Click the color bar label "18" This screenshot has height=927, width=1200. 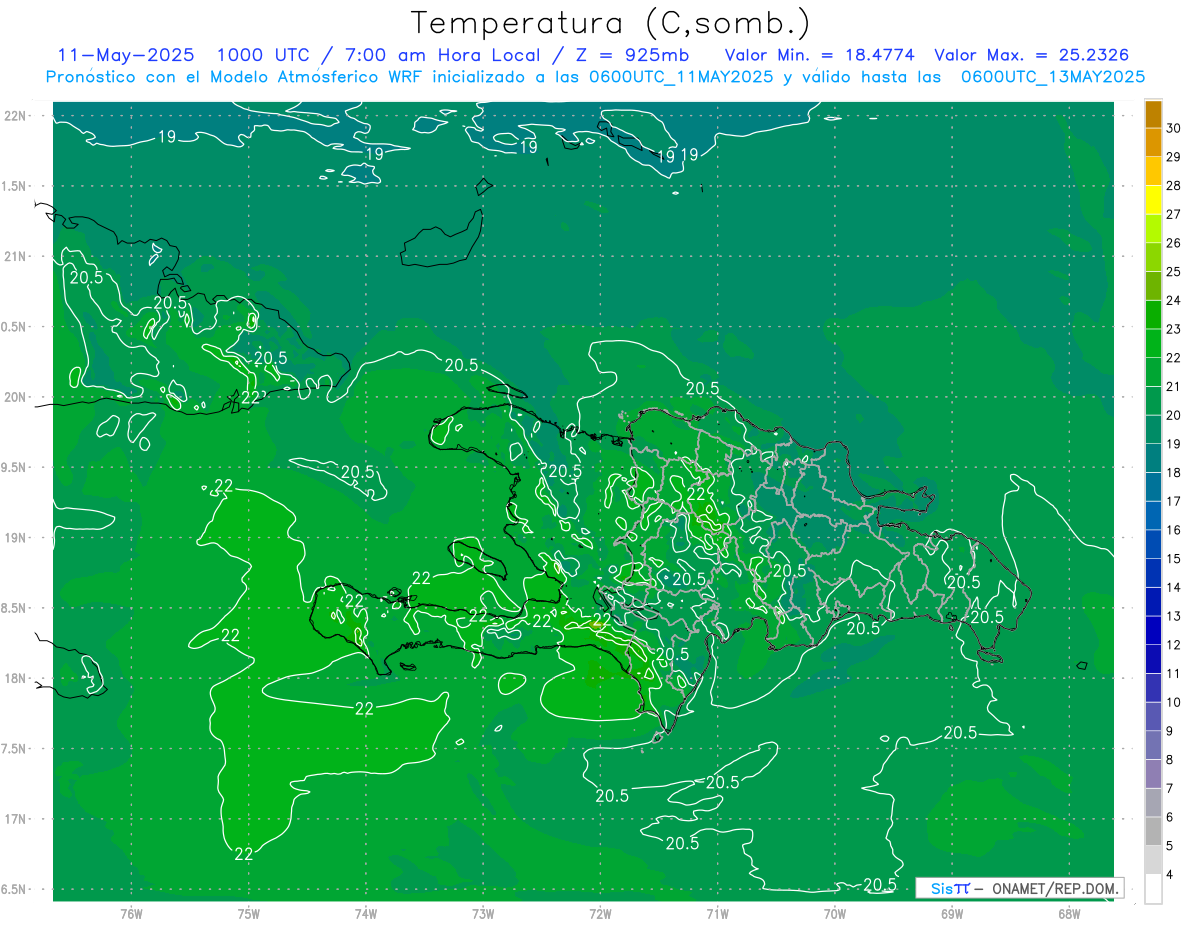click(1174, 472)
